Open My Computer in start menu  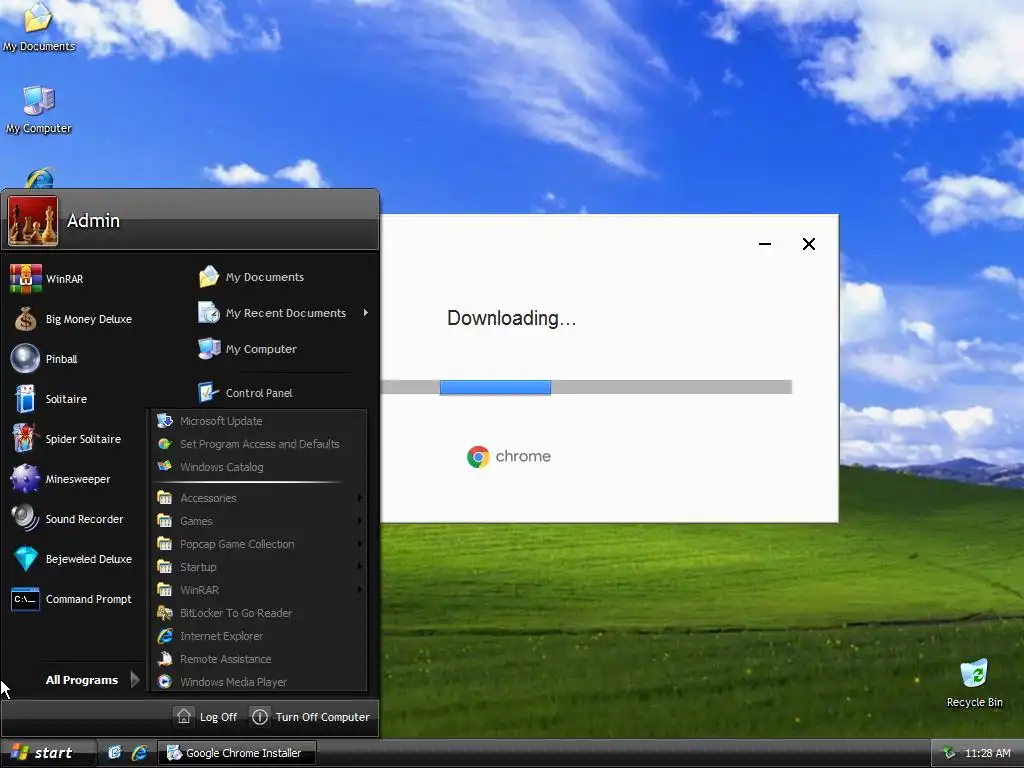click(x=248, y=349)
